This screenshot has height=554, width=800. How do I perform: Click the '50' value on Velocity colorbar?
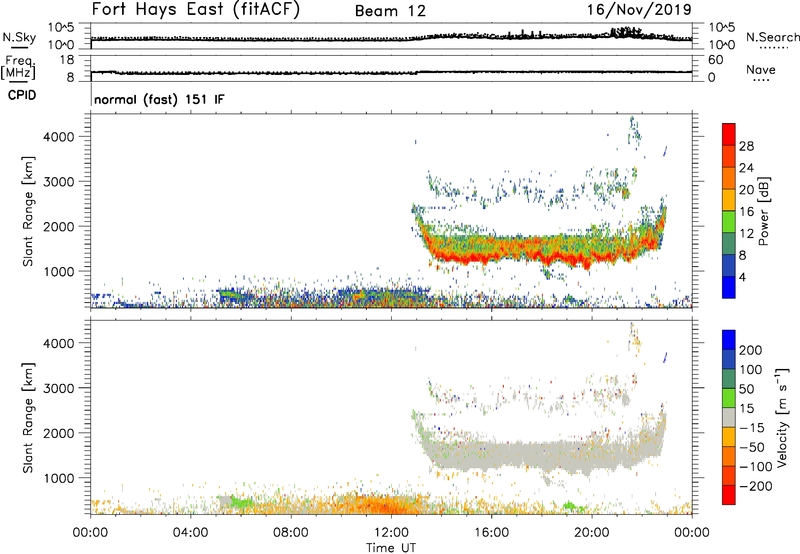[746, 389]
